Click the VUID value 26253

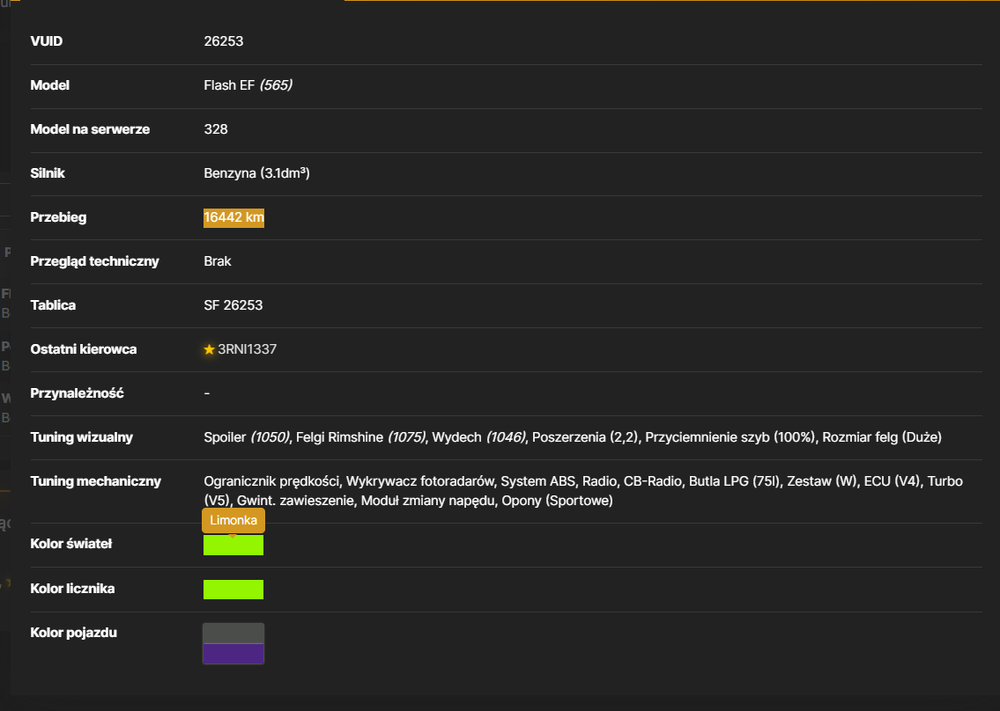click(x=224, y=41)
